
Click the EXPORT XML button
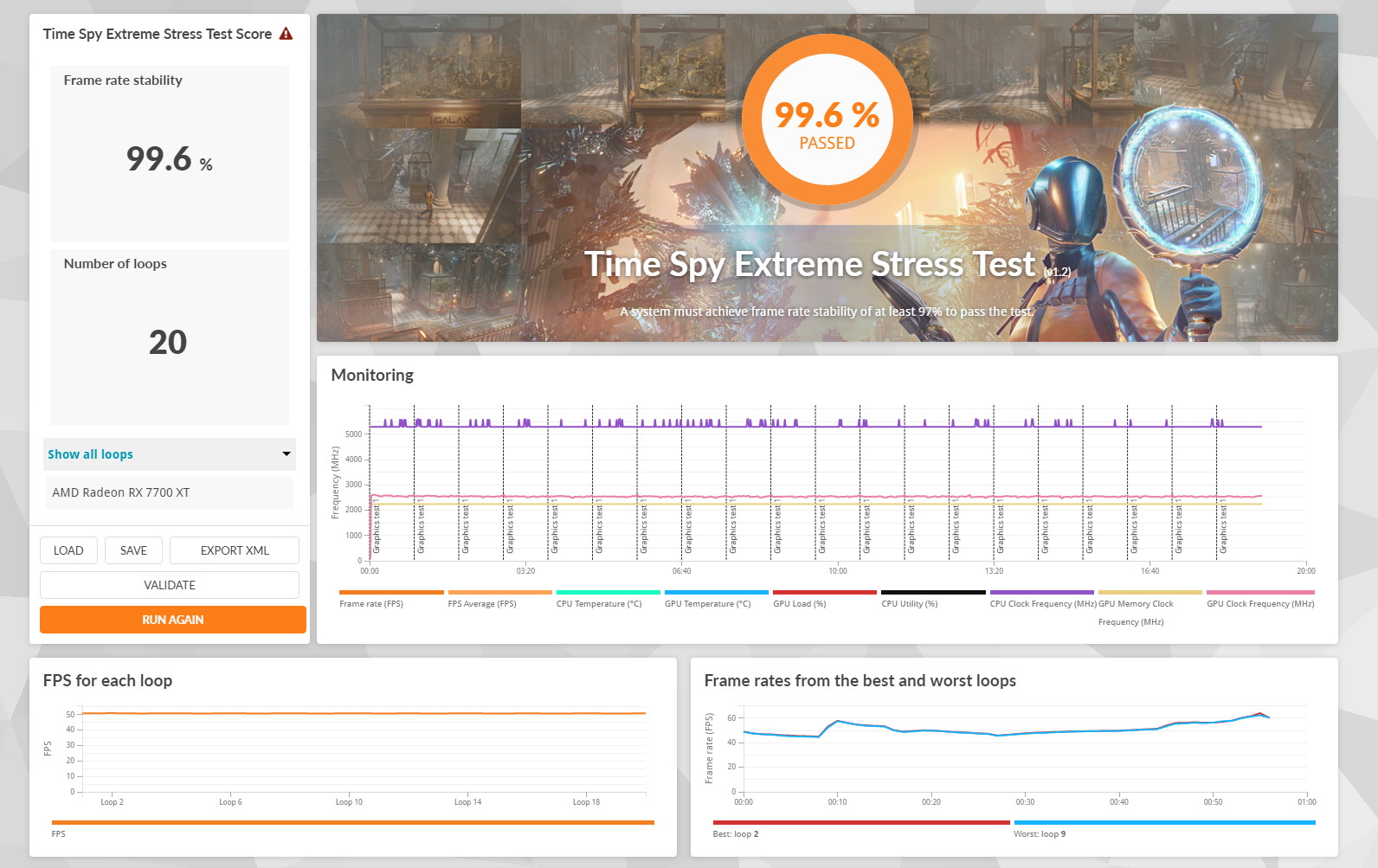click(235, 550)
